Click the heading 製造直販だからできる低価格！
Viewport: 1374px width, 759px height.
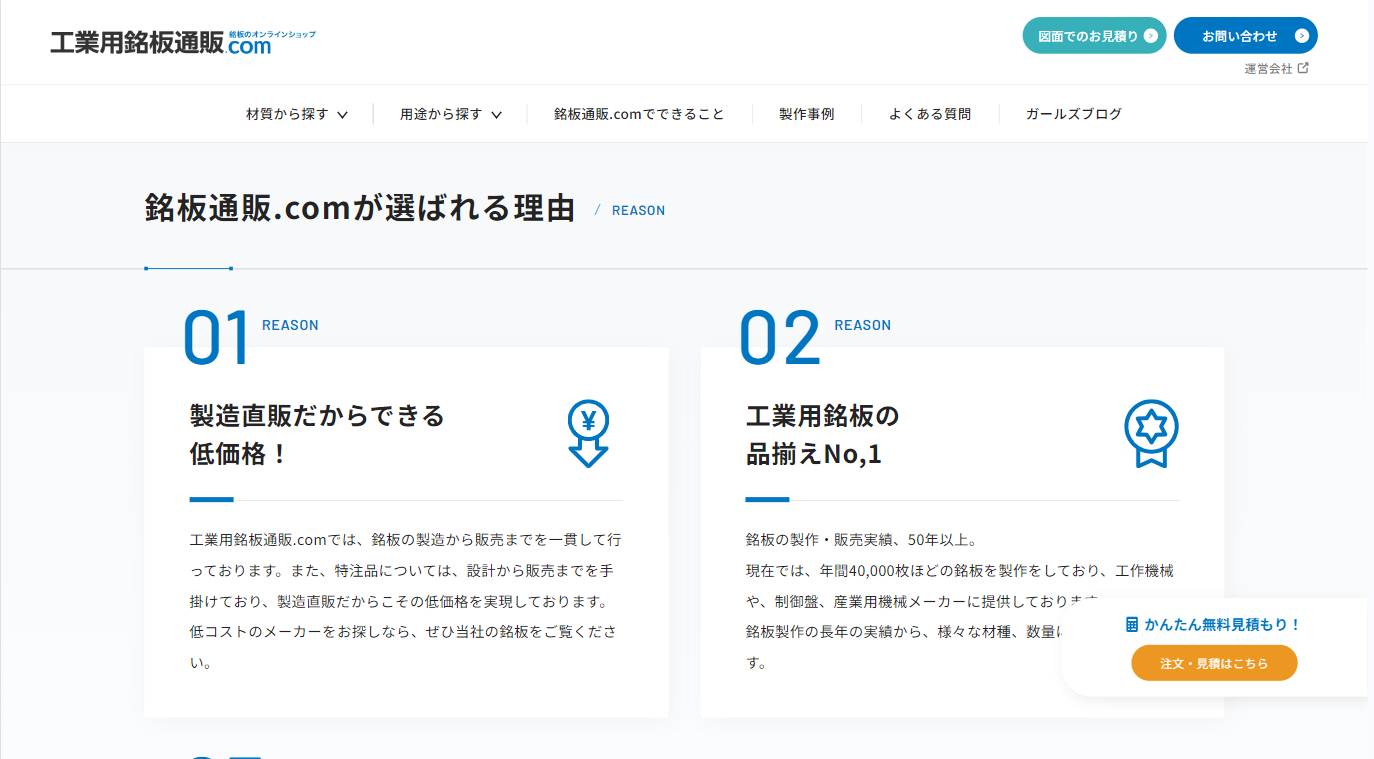pyautogui.click(x=317, y=434)
